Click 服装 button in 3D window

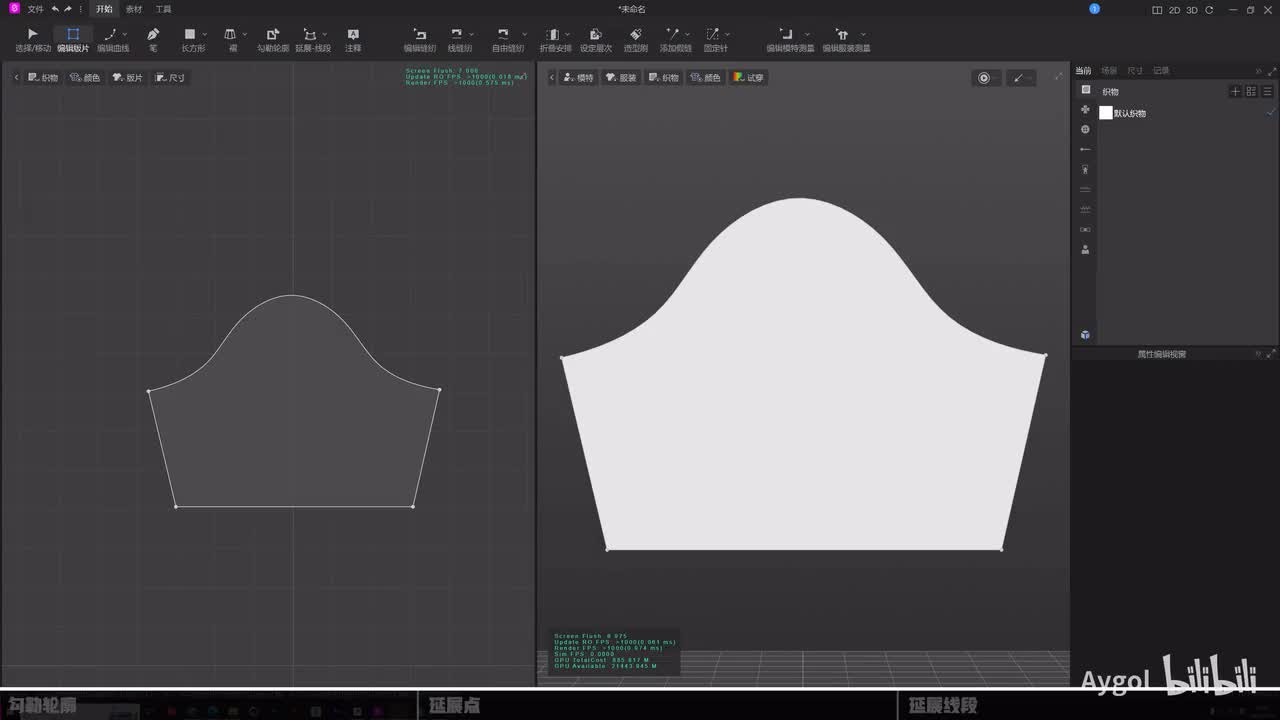621,77
